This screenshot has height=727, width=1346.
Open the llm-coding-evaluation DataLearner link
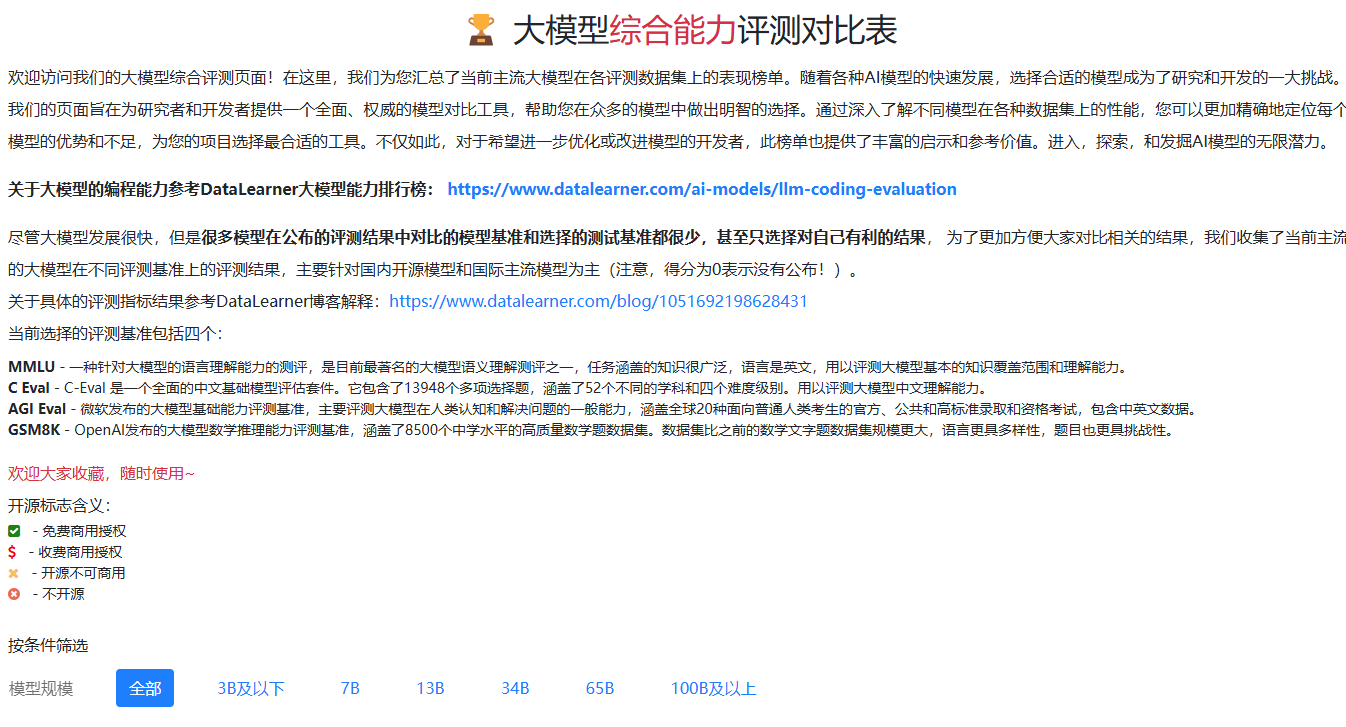(702, 189)
